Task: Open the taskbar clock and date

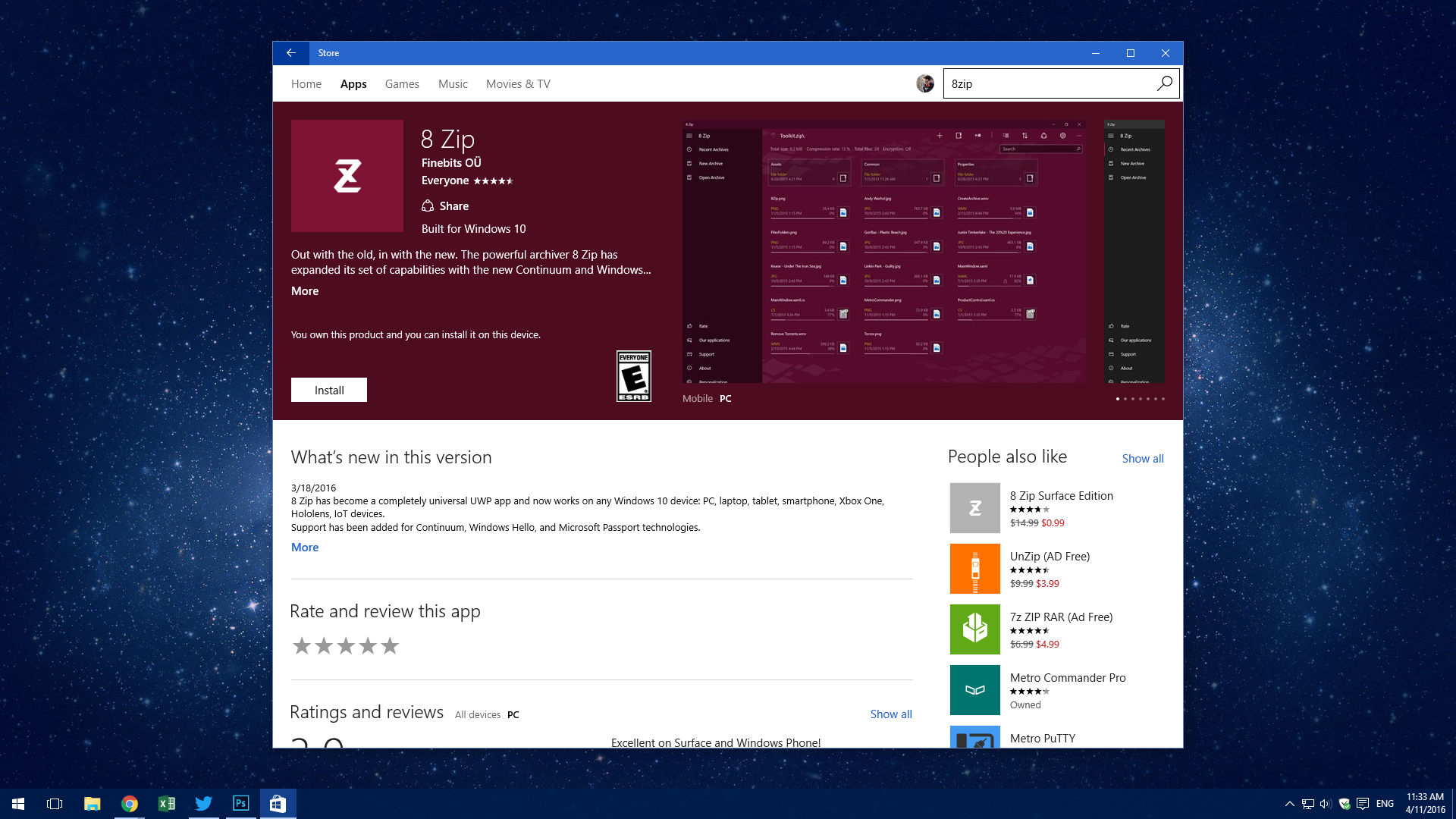Action: 1425,804
